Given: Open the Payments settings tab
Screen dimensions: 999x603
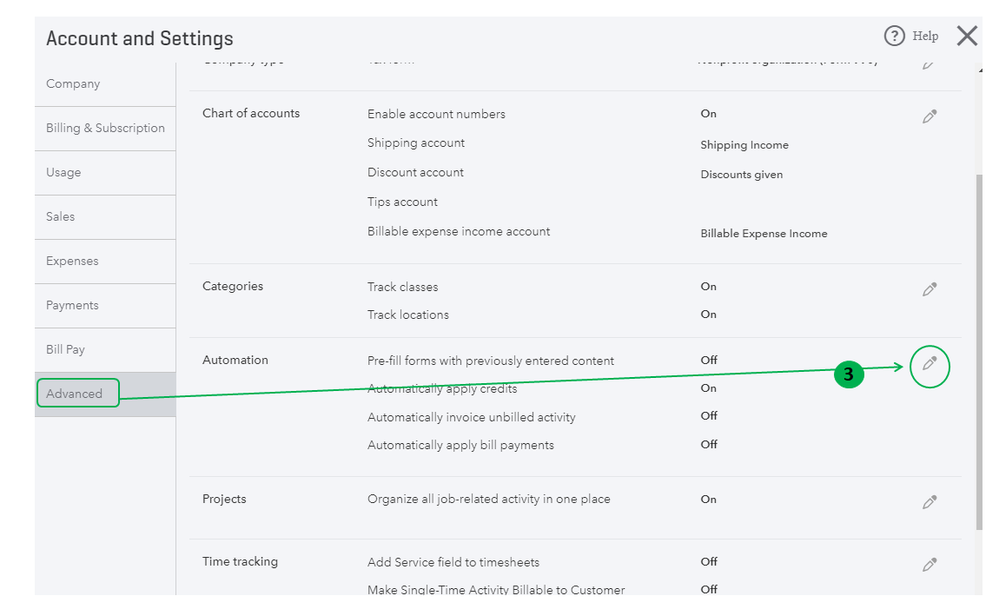Looking at the screenshot, I should (72, 305).
